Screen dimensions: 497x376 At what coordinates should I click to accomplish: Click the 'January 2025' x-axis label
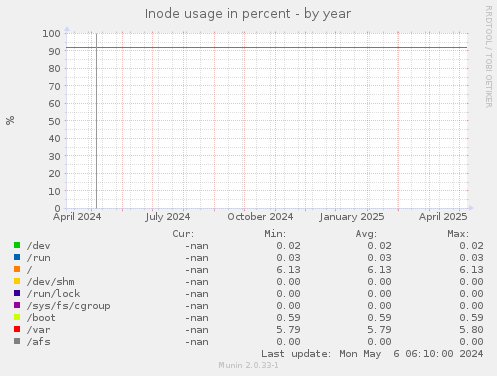point(352,217)
